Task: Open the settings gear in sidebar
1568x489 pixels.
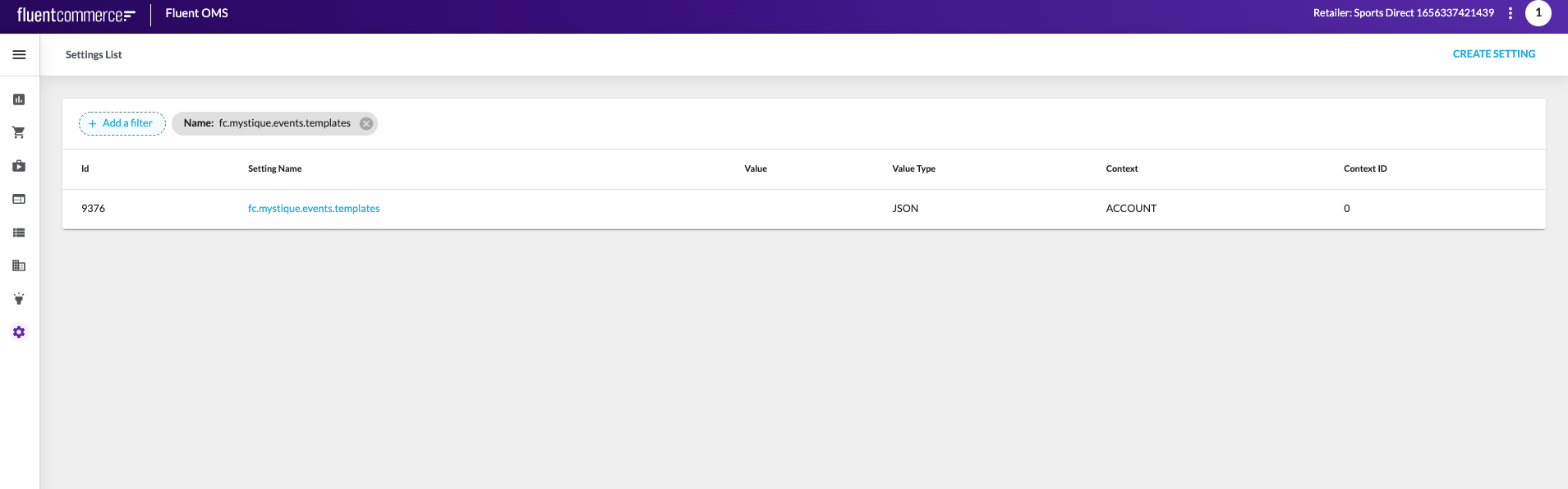Action: pyautogui.click(x=19, y=332)
